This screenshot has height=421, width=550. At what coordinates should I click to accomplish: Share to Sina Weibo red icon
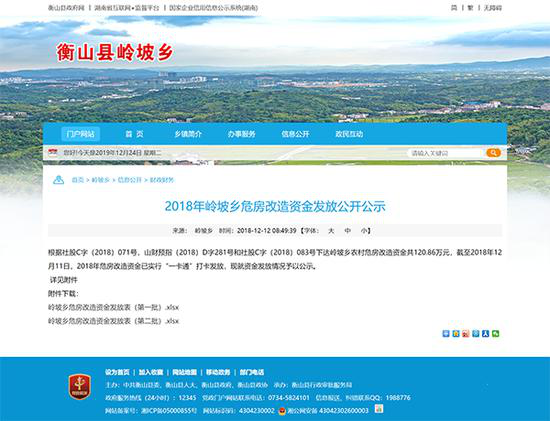click(x=465, y=334)
